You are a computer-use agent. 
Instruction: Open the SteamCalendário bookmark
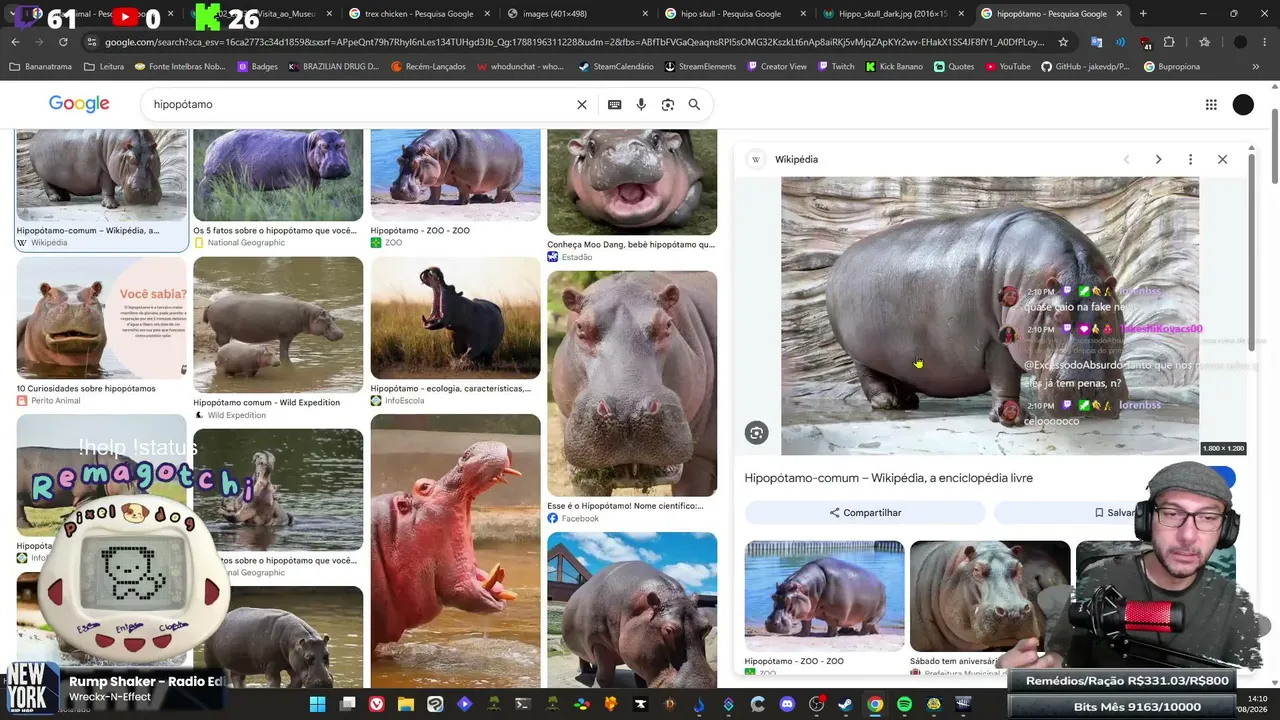pos(617,66)
